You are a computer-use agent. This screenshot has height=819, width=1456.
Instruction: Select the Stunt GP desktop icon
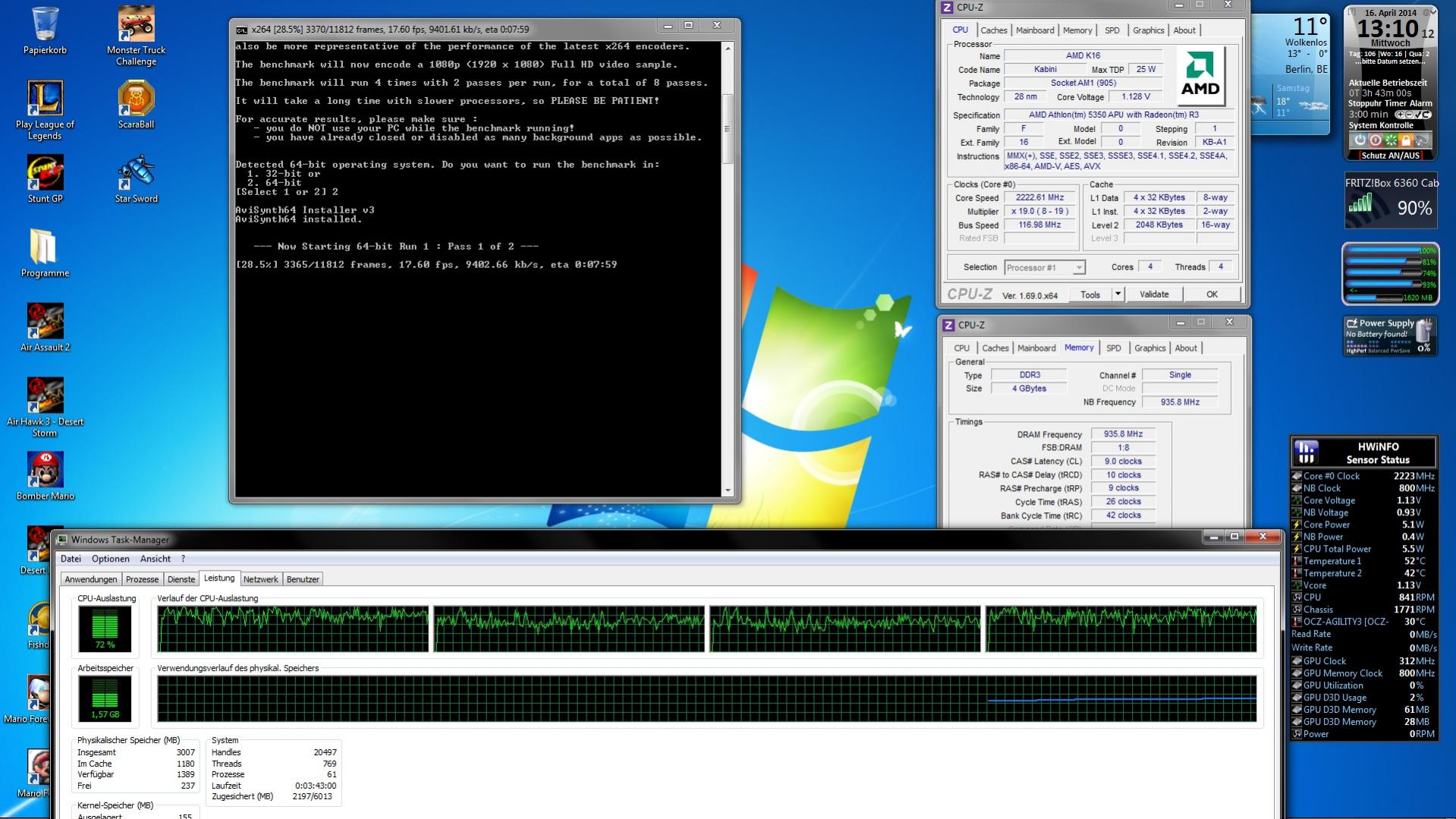(x=45, y=179)
